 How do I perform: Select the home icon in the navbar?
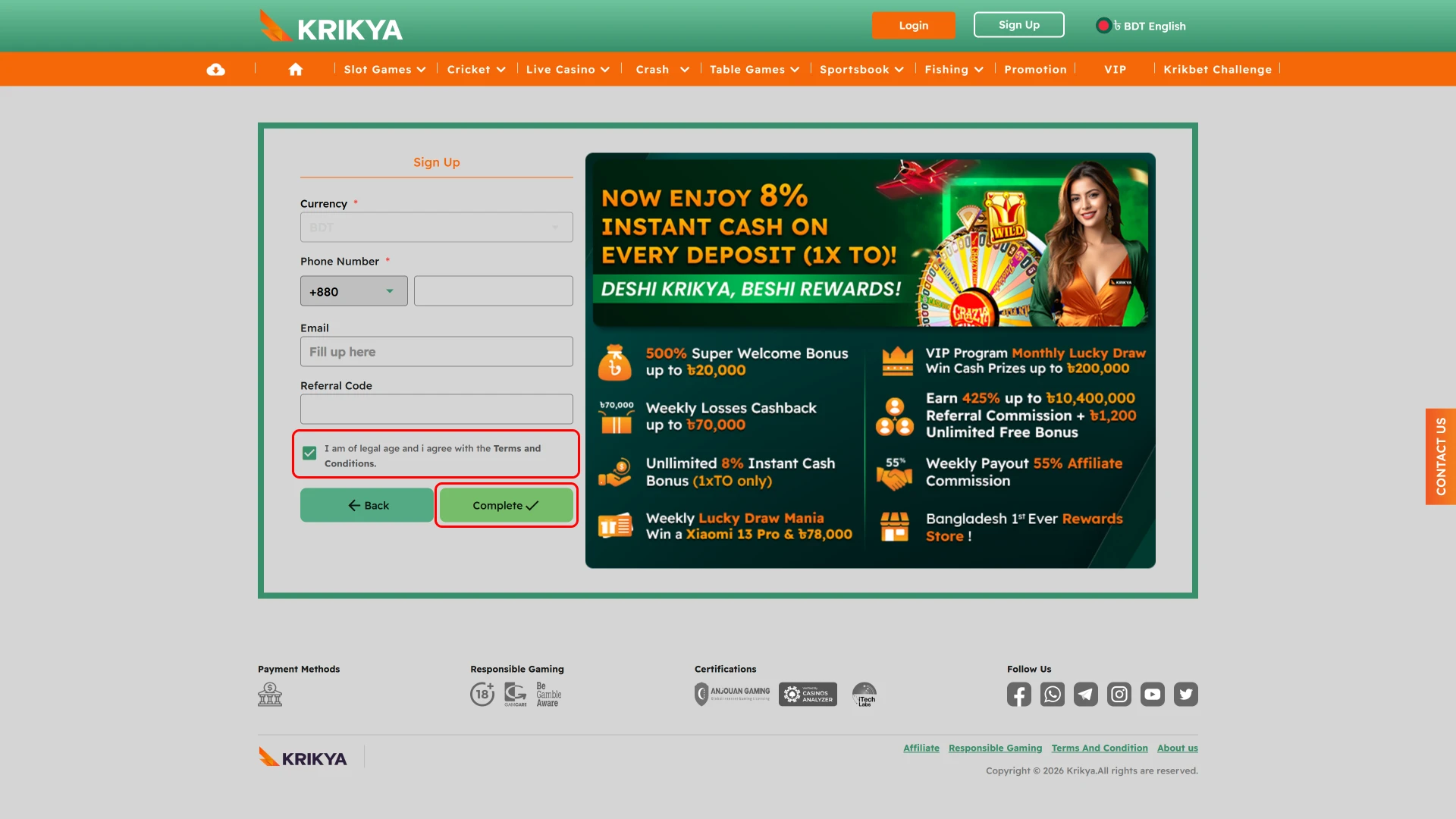pyautogui.click(x=296, y=69)
